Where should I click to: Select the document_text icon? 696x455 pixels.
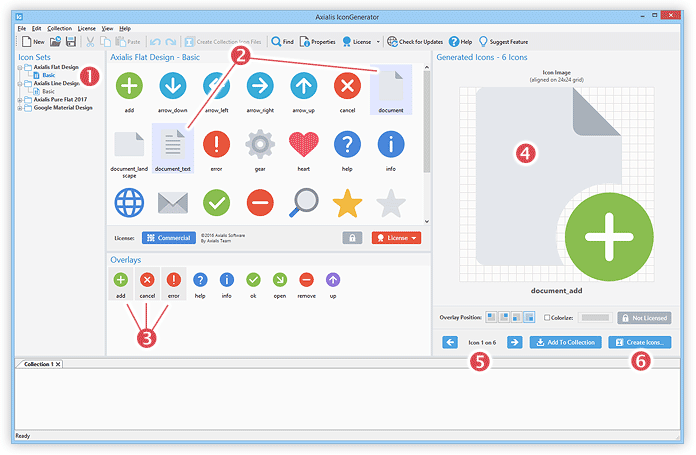point(173,148)
